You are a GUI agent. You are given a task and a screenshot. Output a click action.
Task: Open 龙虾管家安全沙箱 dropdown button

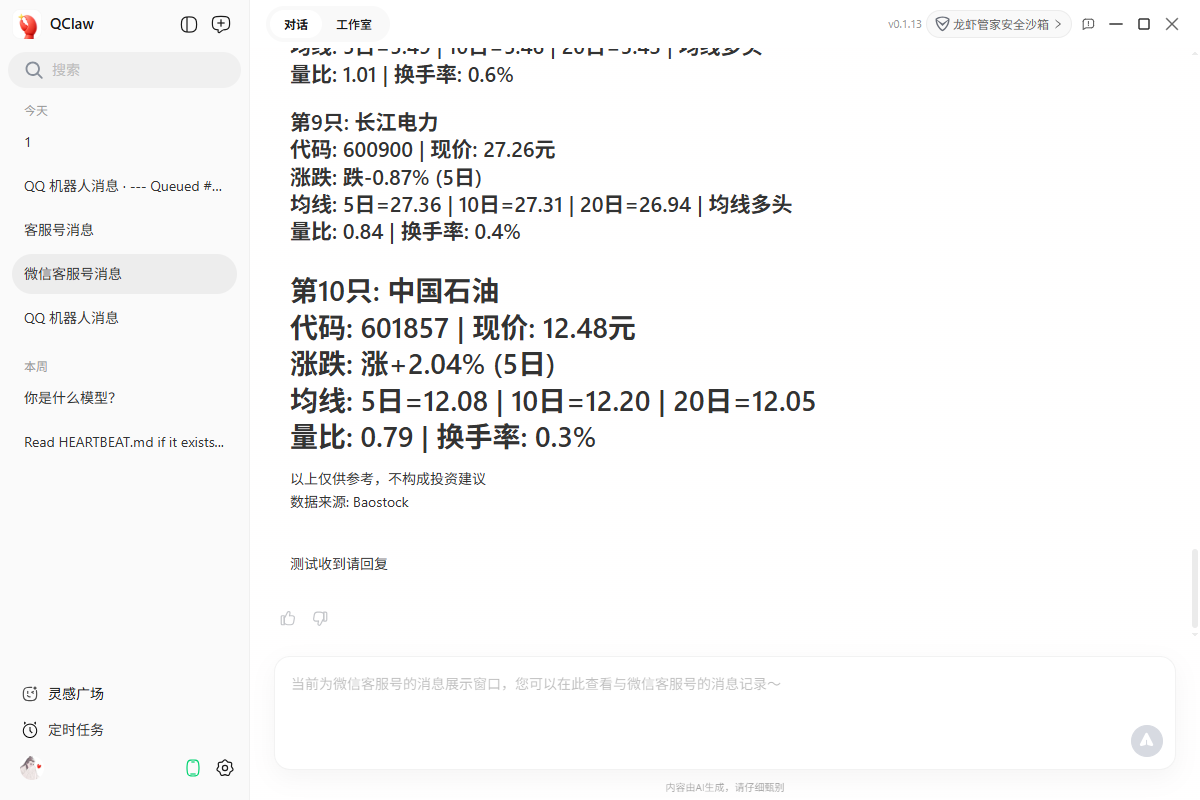pyautogui.click(x=999, y=24)
